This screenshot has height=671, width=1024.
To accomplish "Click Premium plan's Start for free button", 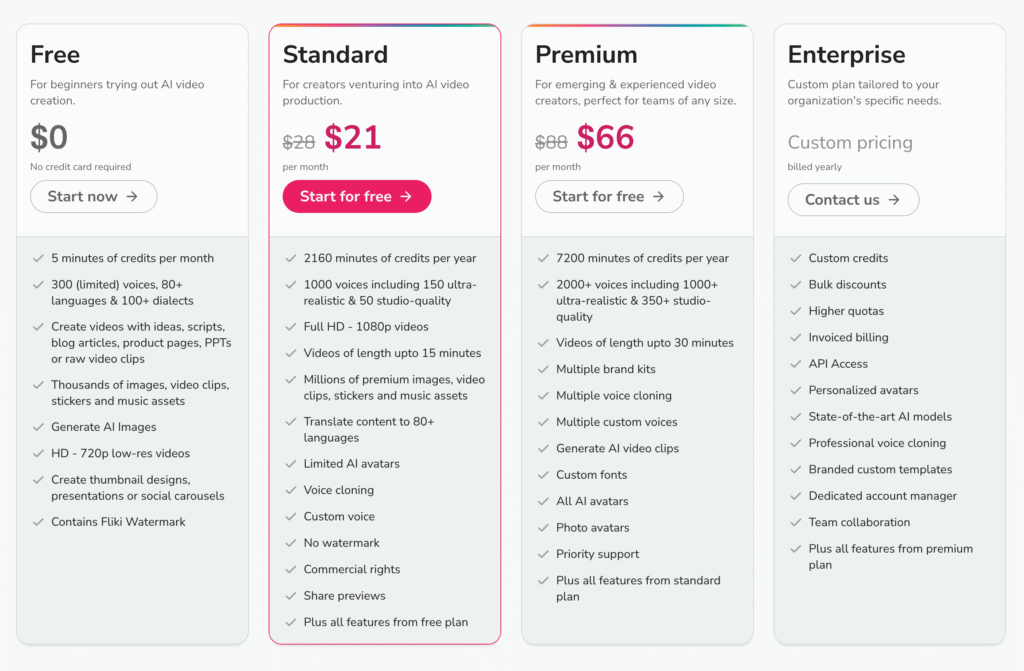I will pos(609,197).
